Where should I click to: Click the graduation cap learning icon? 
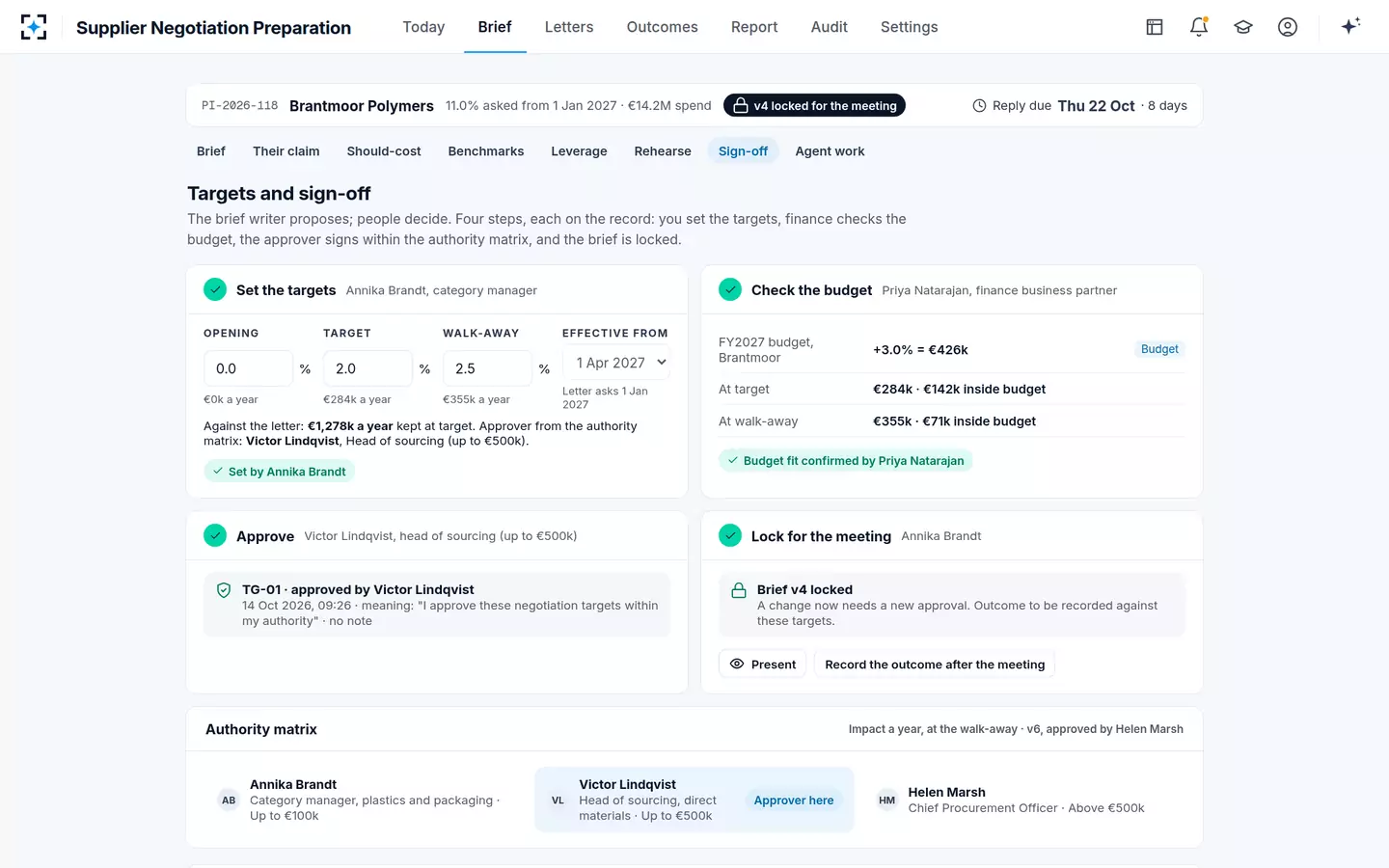(1243, 27)
